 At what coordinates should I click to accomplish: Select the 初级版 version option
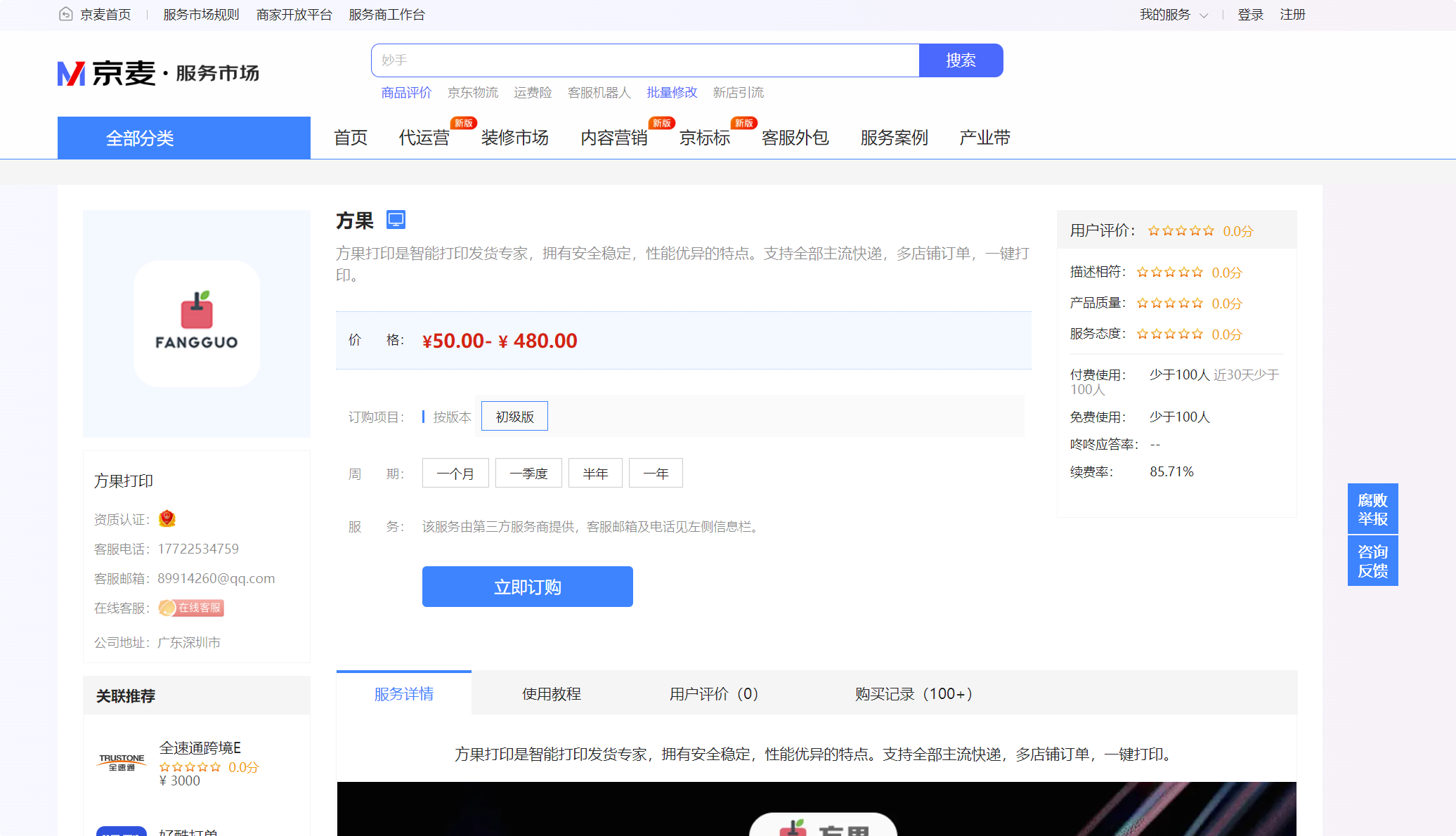coord(514,417)
